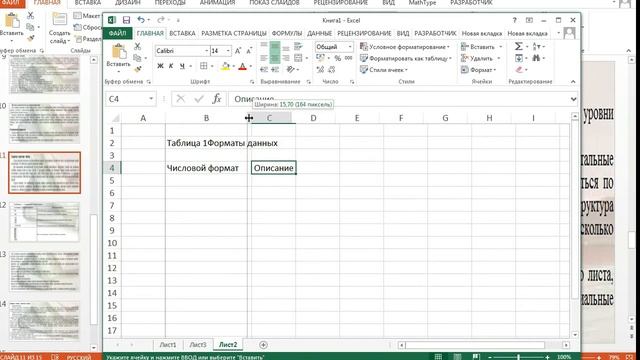Insert AutoSum sigma
640x360 pixels.
tap(518, 47)
